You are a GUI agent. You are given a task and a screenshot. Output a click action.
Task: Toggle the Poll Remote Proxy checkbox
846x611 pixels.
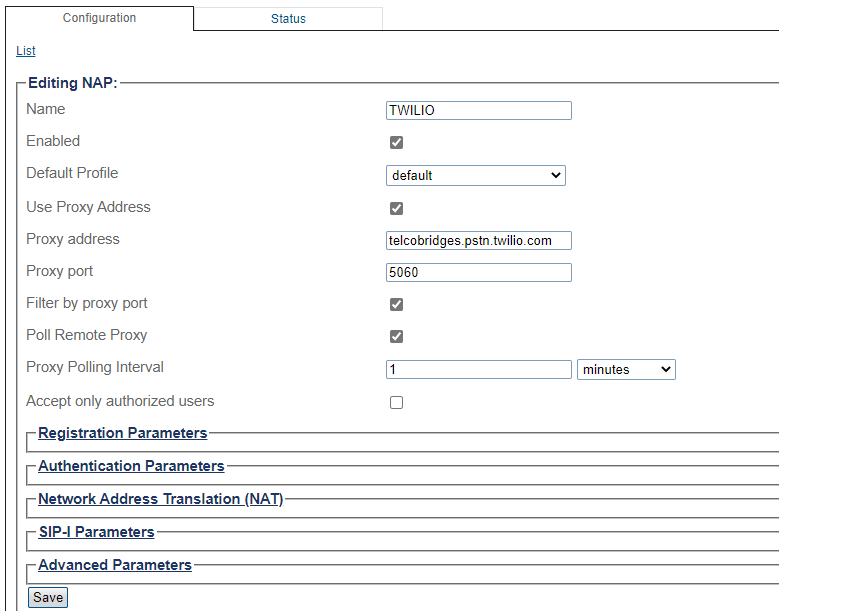pos(397,337)
